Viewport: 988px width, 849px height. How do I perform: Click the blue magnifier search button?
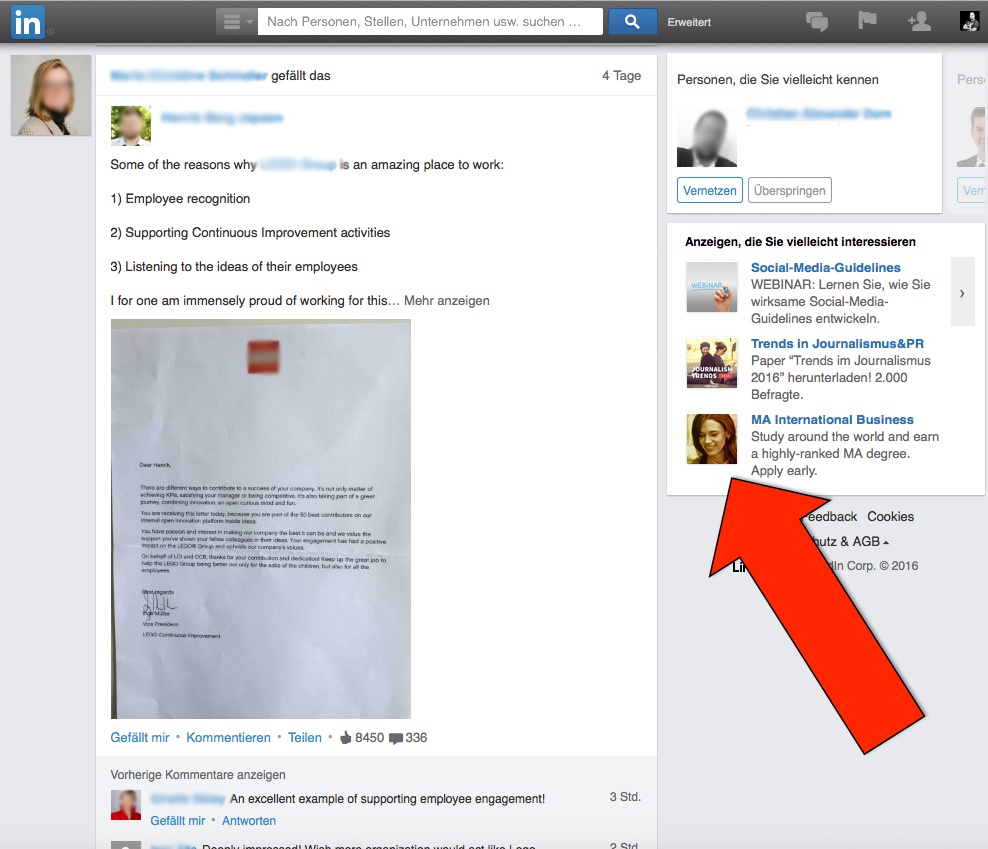632,22
